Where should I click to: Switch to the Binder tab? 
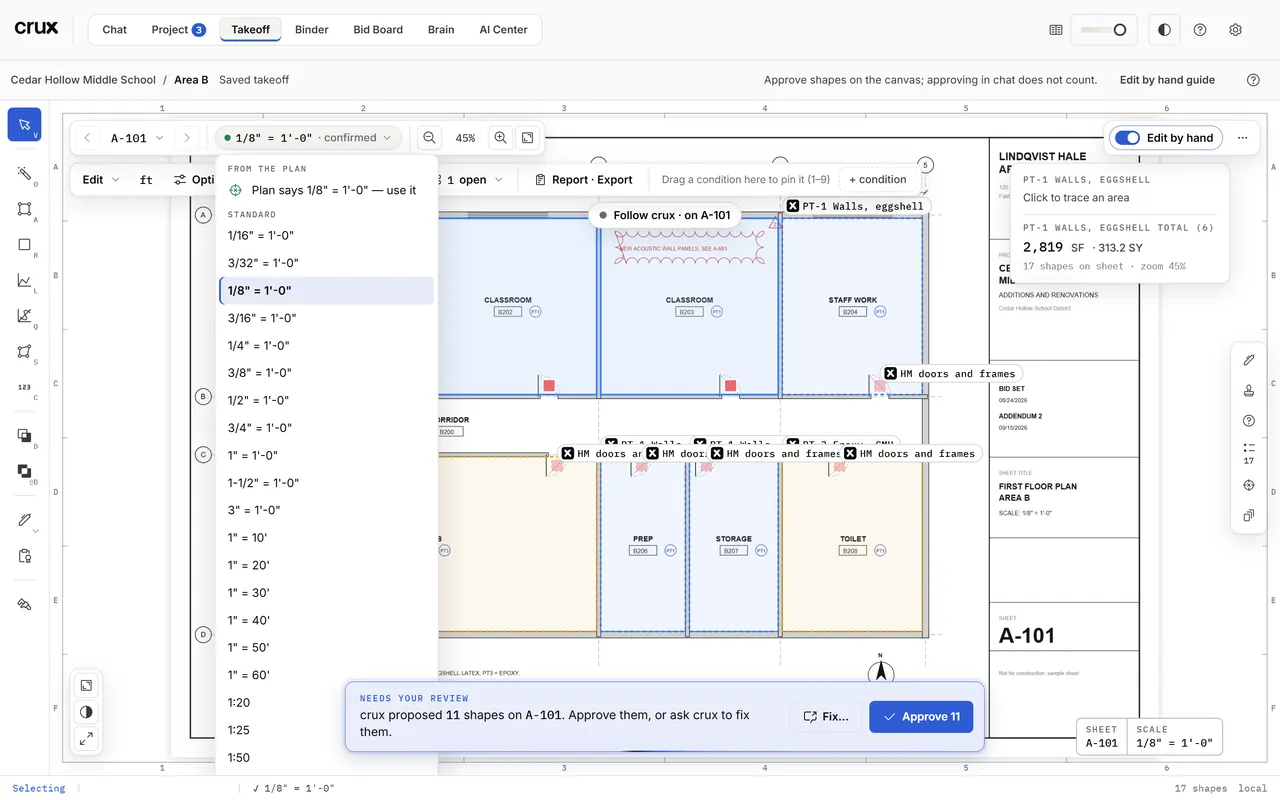pyautogui.click(x=312, y=30)
